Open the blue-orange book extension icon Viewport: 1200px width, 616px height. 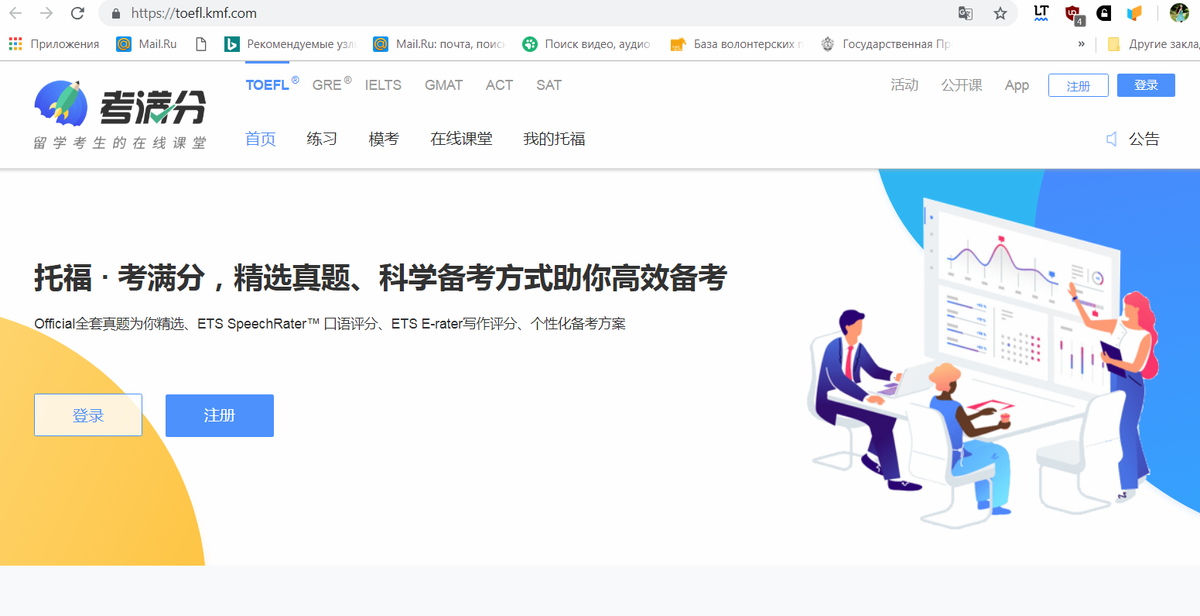pyautogui.click(x=1134, y=14)
